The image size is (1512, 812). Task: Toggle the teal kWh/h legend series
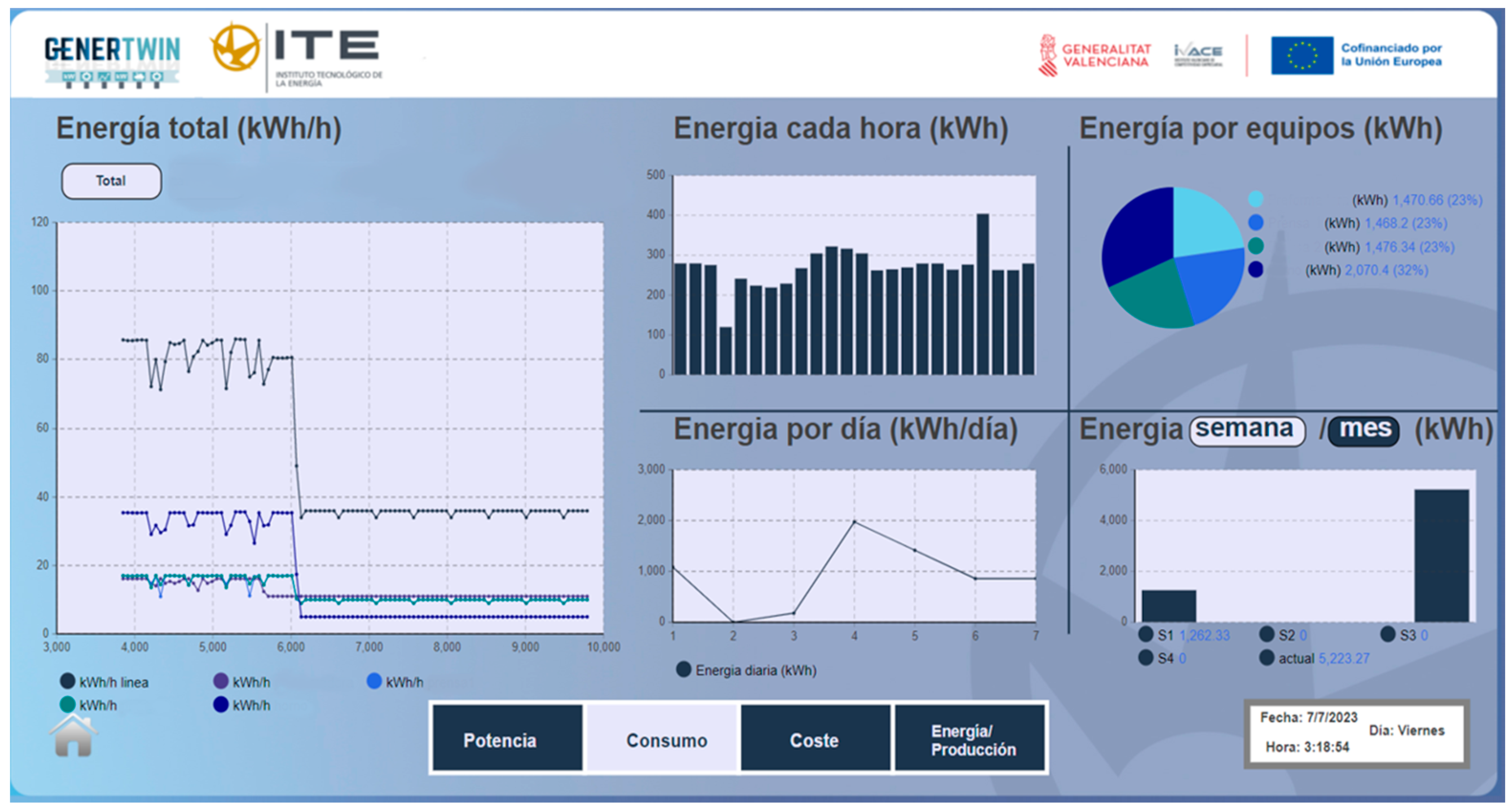(68, 704)
